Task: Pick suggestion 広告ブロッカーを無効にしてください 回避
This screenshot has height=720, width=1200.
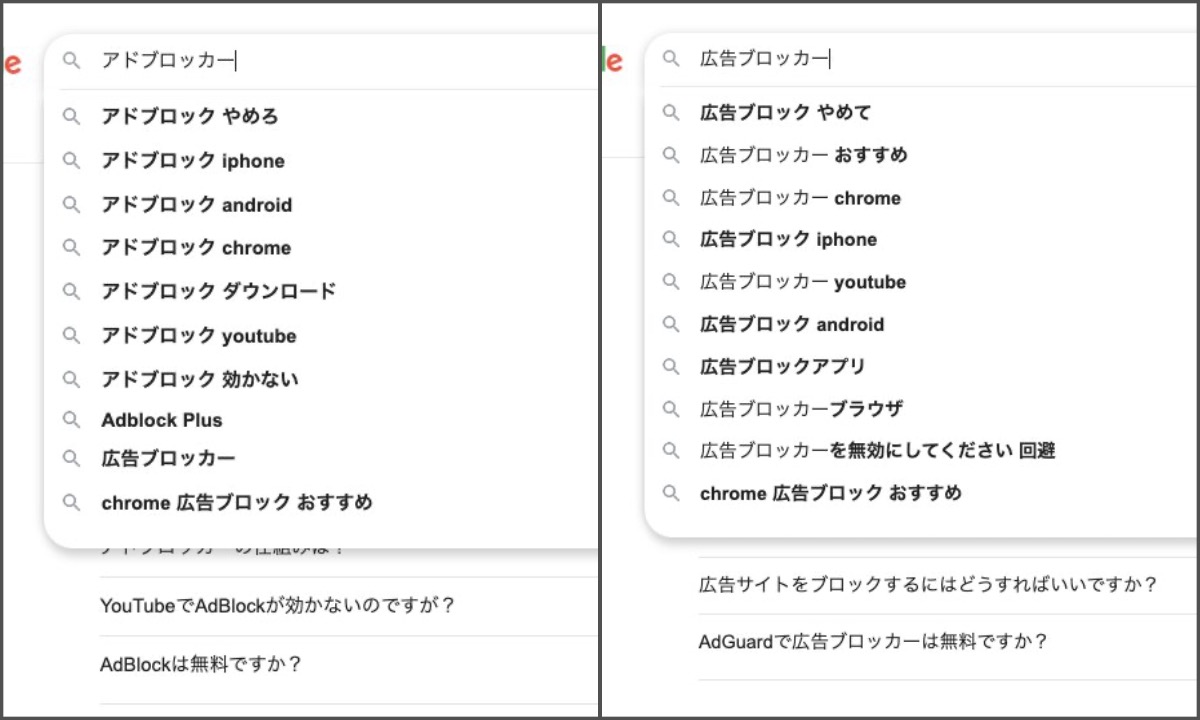Action: 876,451
